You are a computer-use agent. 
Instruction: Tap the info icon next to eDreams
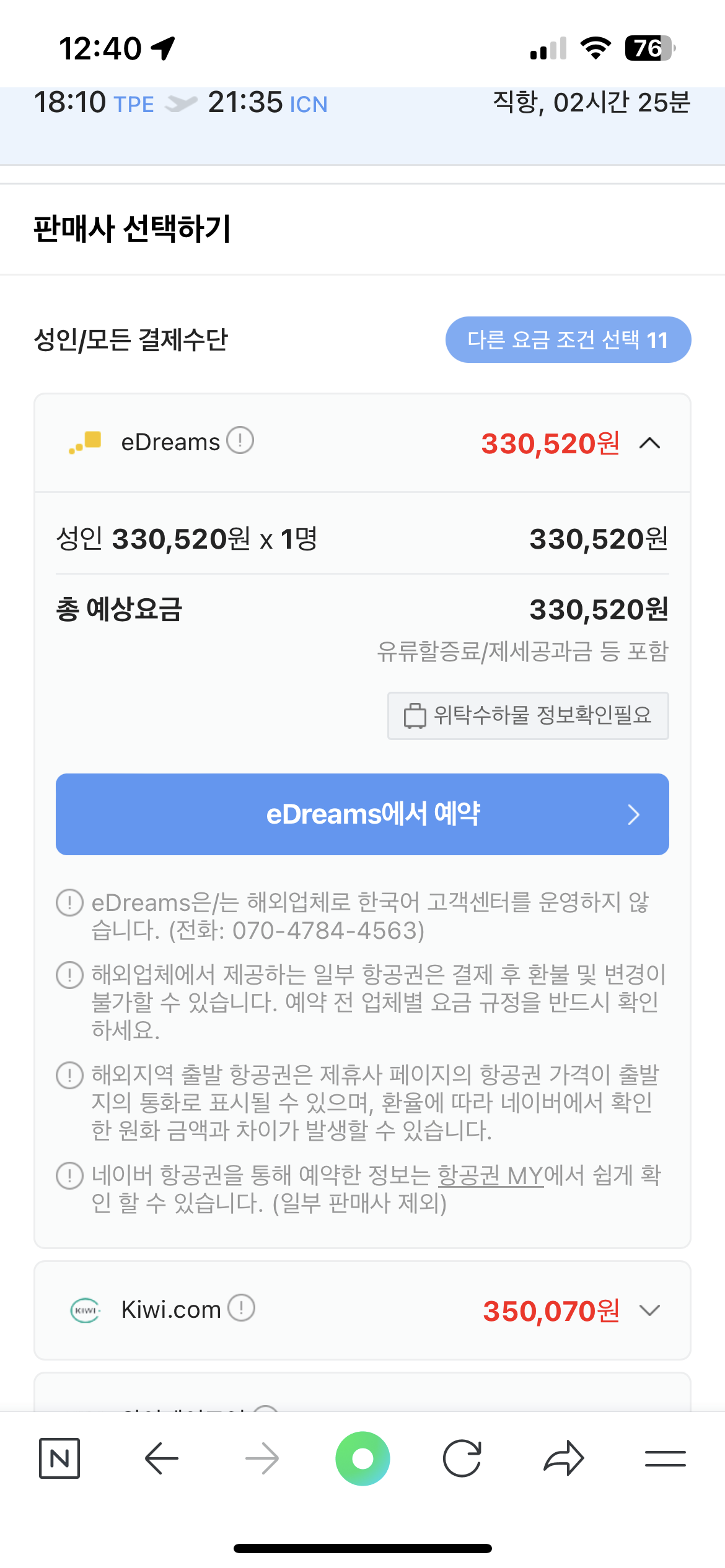(x=240, y=441)
